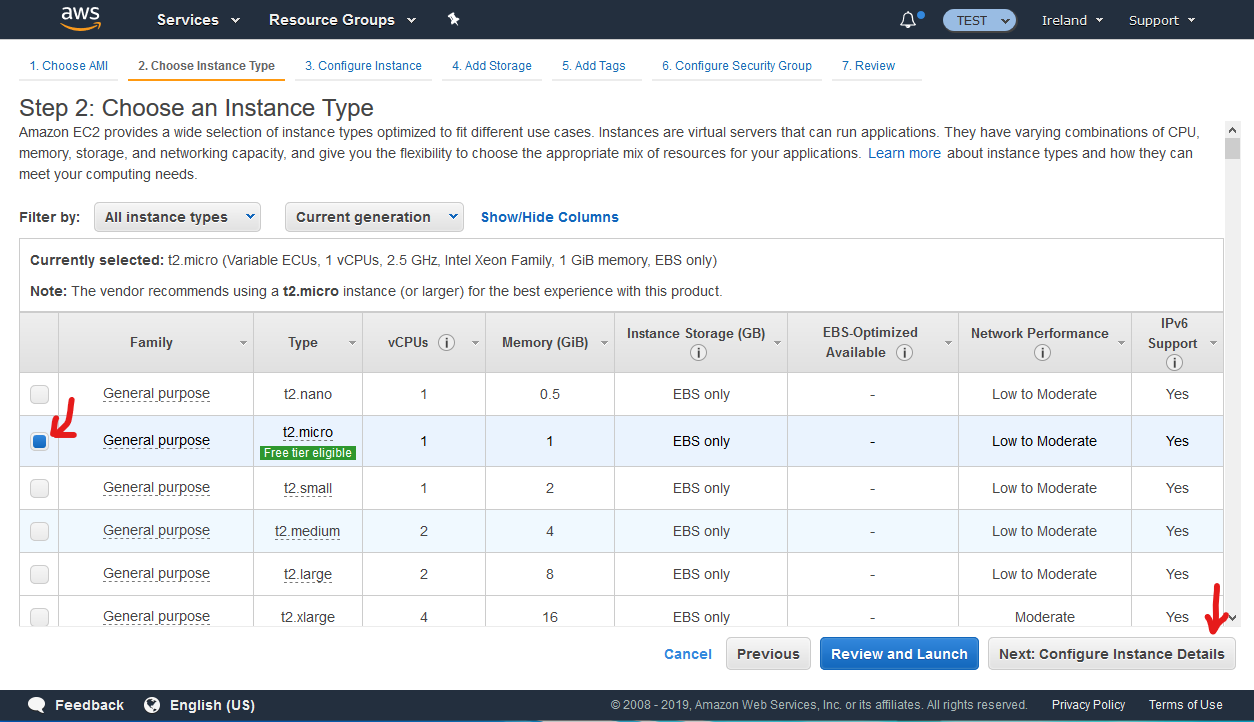Click the Feedback speech bubble icon
The image size is (1254, 722).
coord(37,705)
